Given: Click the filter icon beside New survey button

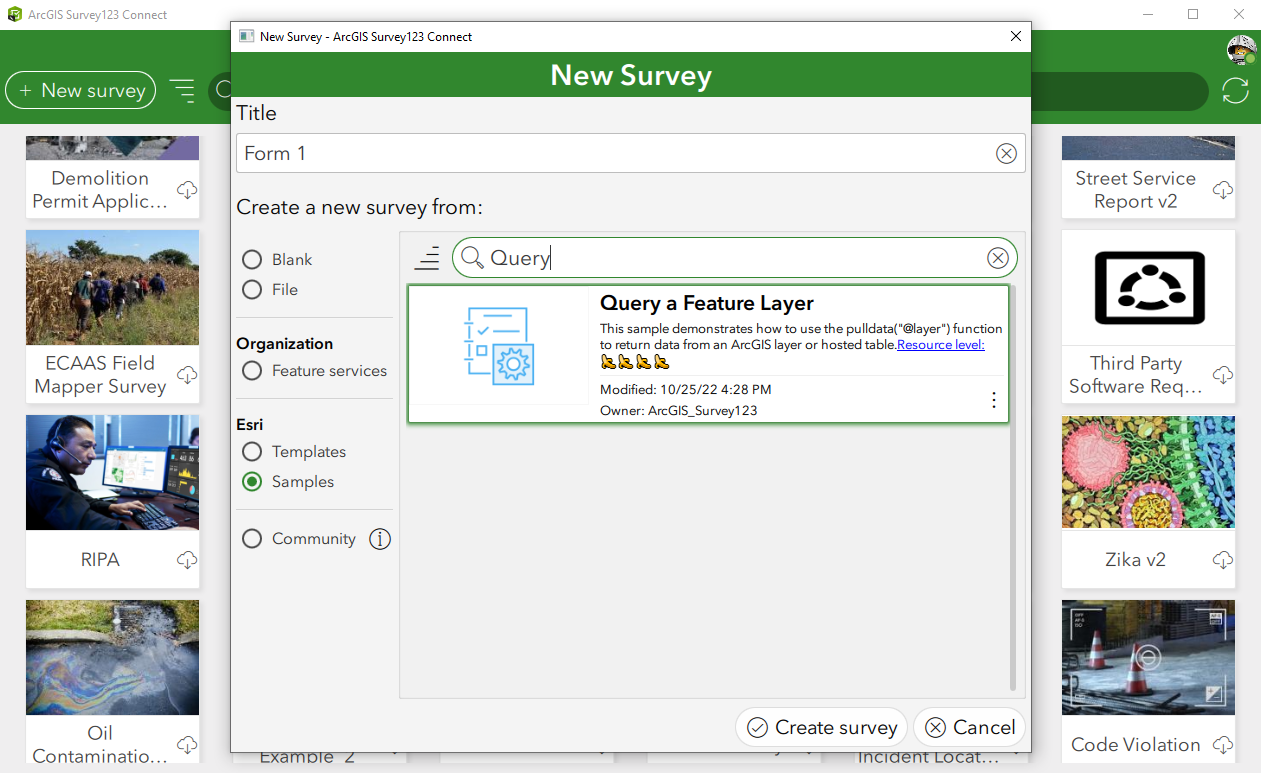Looking at the screenshot, I should point(183,90).
